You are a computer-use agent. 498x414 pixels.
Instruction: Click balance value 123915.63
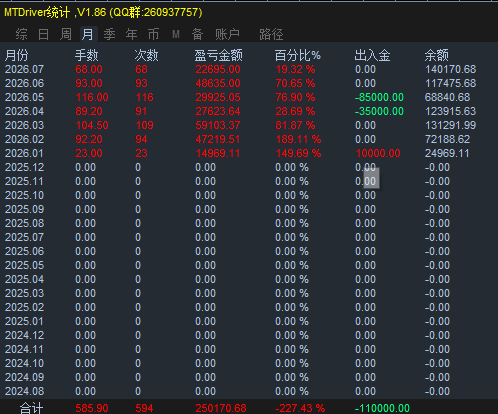click(450, 111)
